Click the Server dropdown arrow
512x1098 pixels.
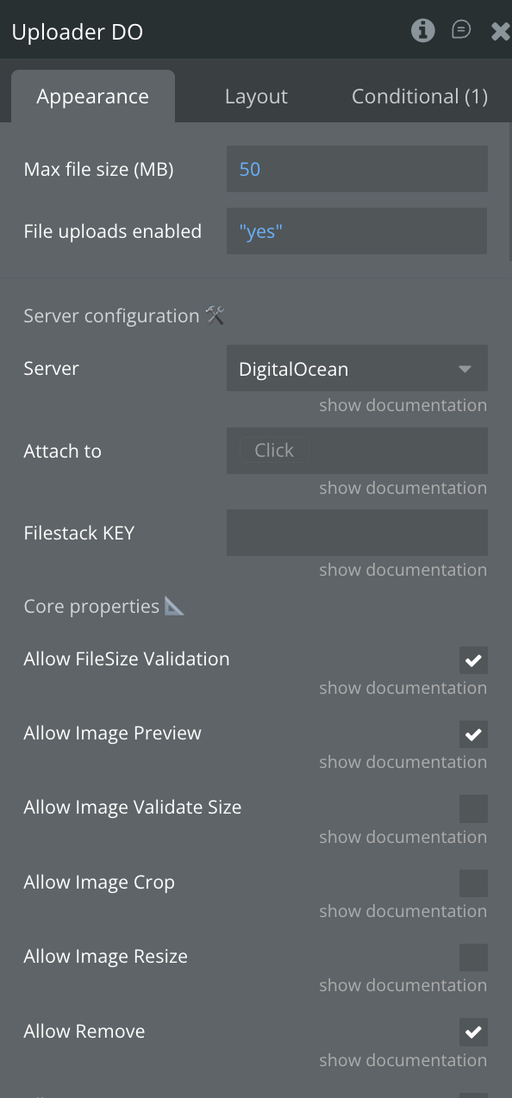pyautogui.click(x=464, y=369)
